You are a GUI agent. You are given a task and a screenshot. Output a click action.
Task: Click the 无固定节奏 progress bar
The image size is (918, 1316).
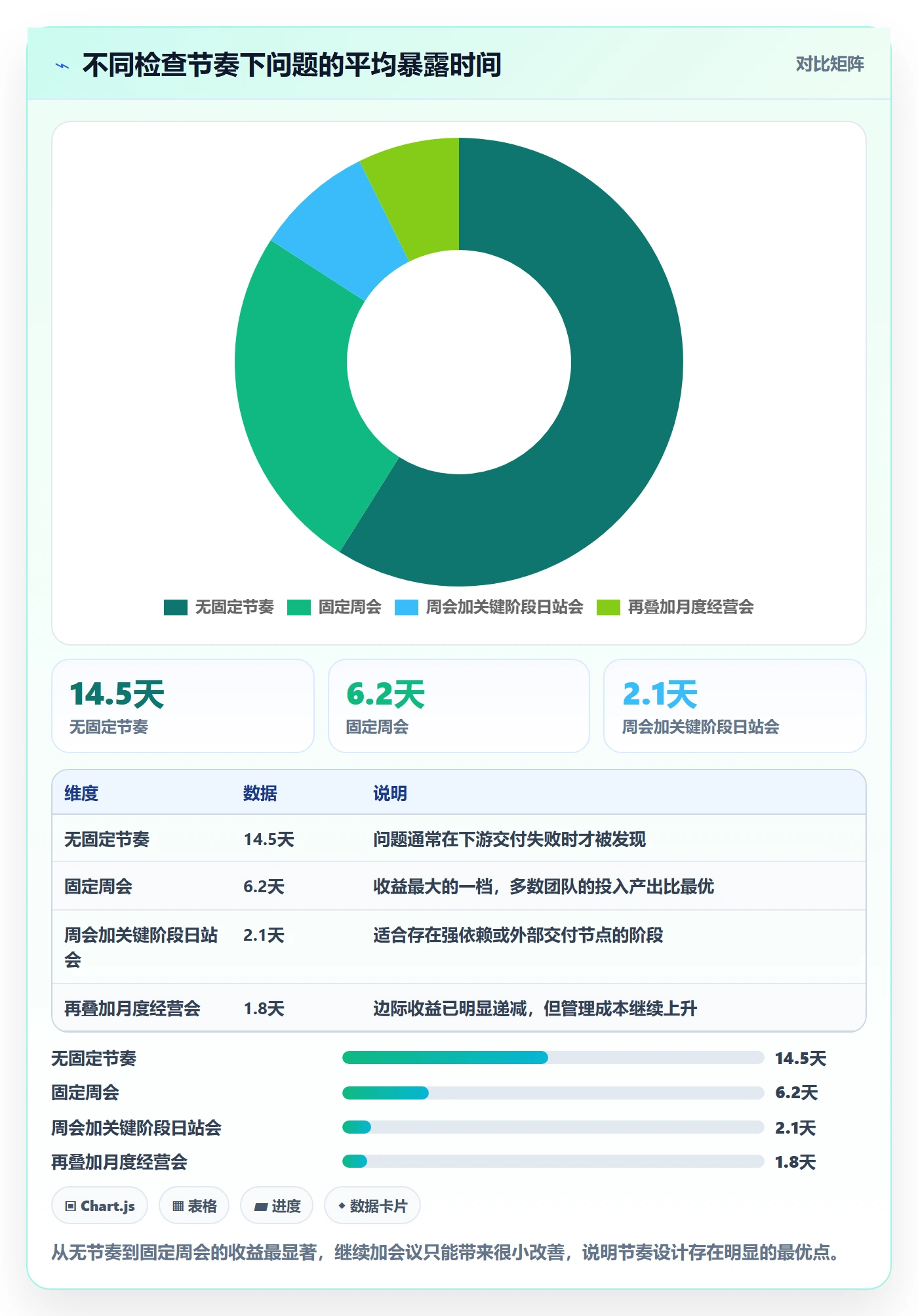553,1058
